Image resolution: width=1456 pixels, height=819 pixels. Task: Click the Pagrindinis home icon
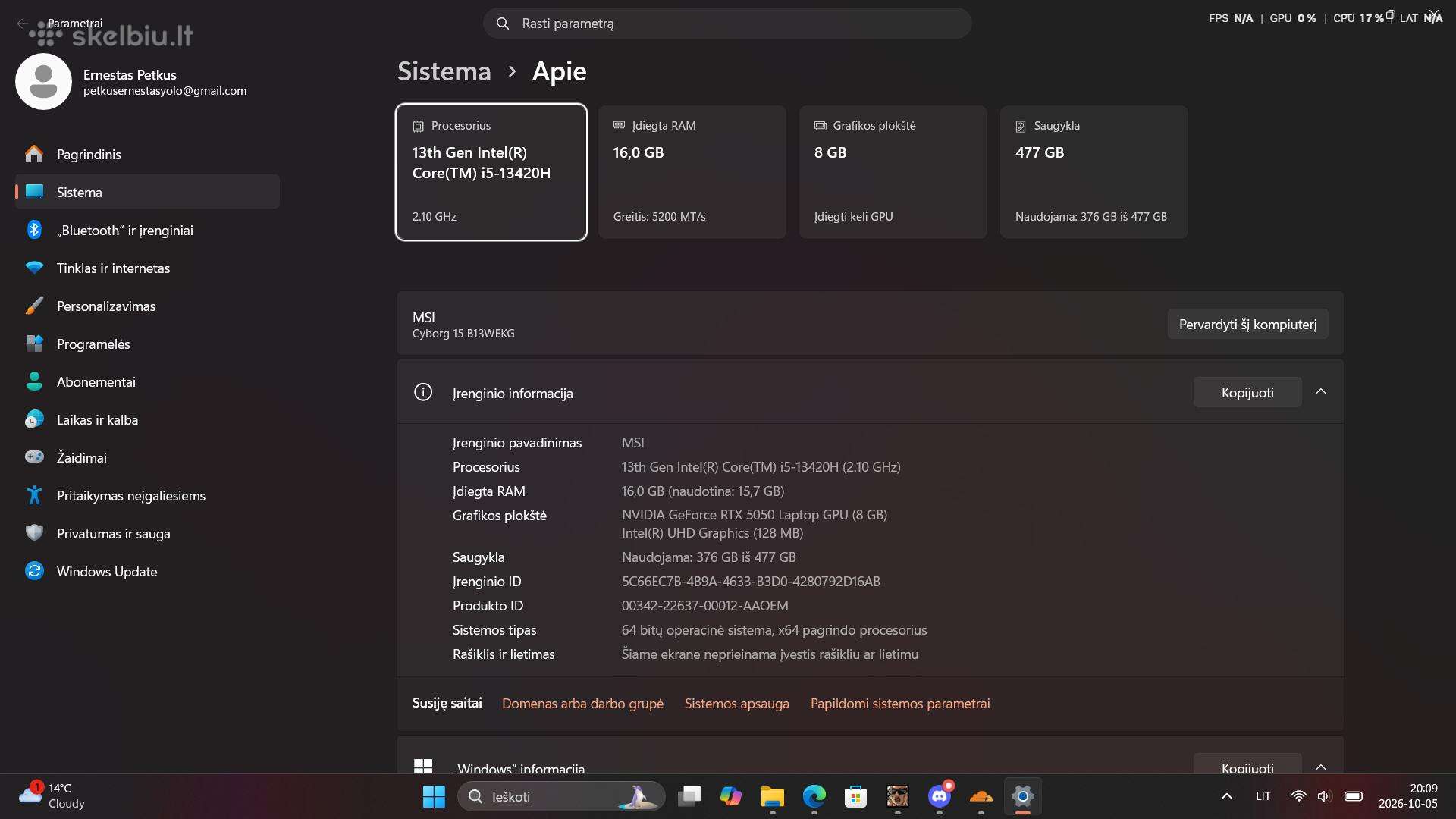pos(34,154)
